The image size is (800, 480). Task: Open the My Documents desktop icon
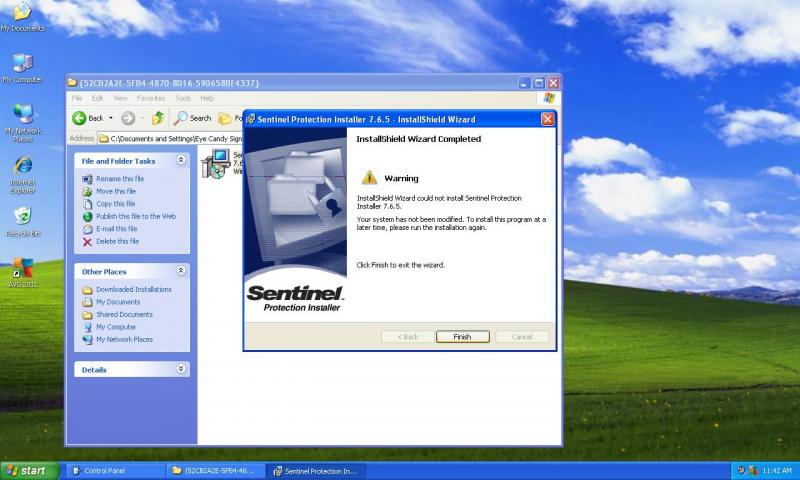click(x=22, y=16)
